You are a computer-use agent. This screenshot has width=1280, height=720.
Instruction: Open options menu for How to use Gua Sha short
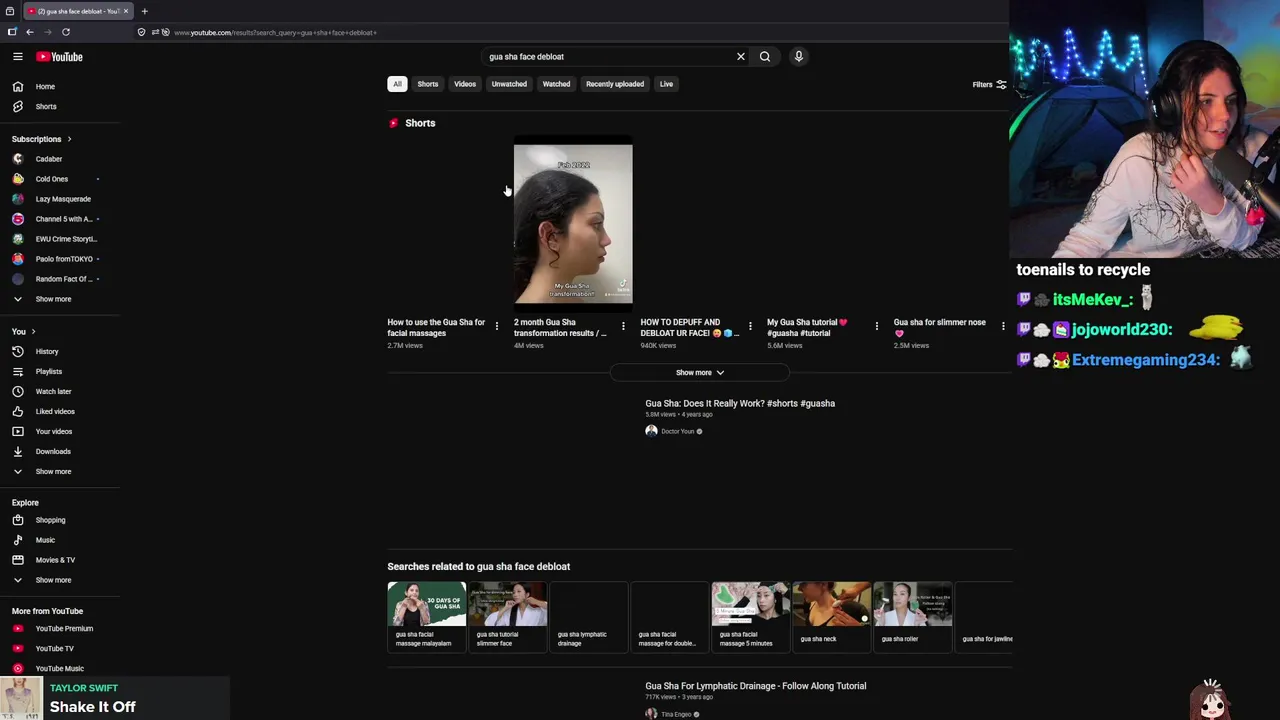496,326
